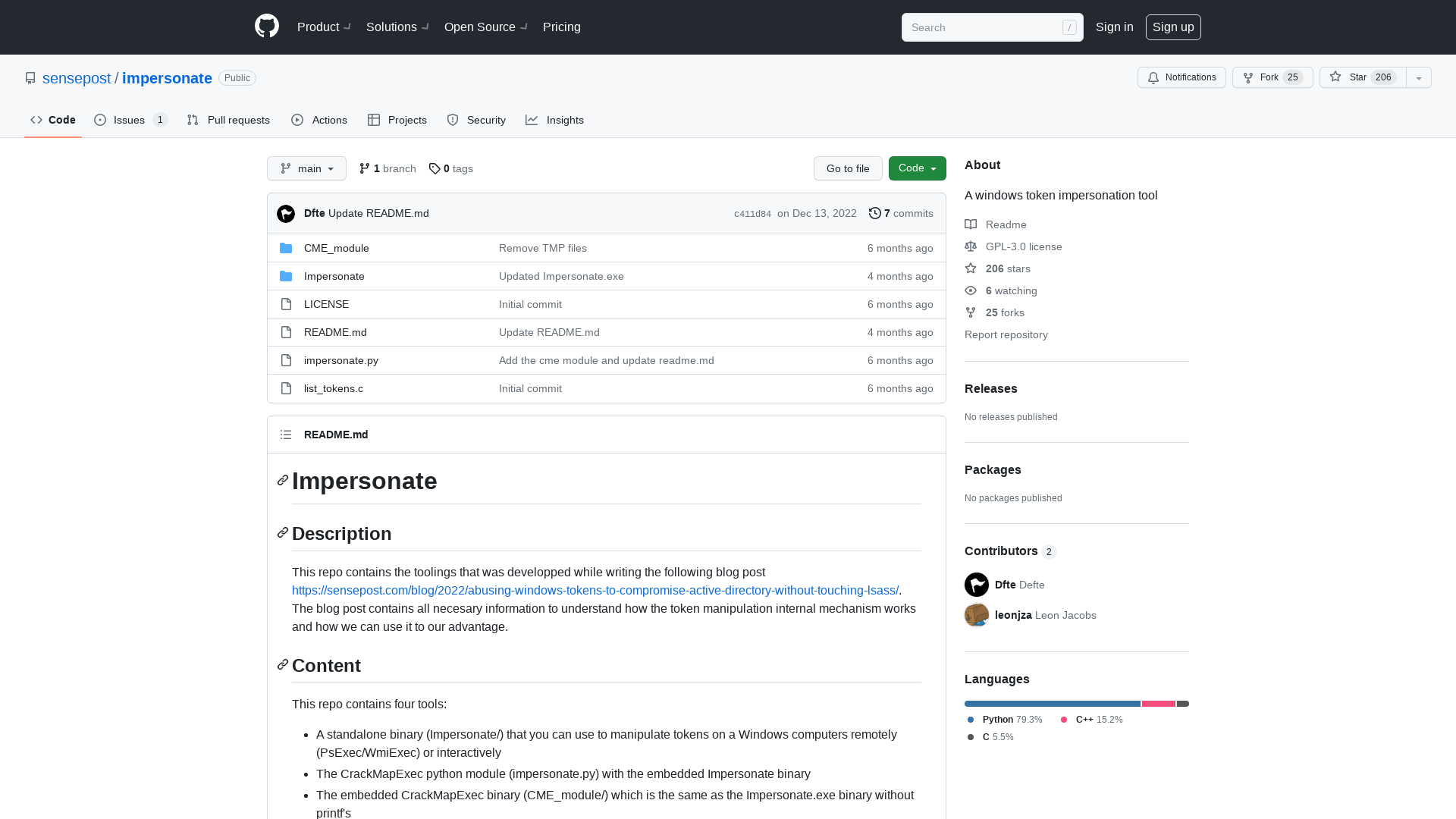The width and height of the screenshot is (1456, 819).
Task: Click the Python segment of languages bar
Action: pyautogui.click(x=1053, y=704)
